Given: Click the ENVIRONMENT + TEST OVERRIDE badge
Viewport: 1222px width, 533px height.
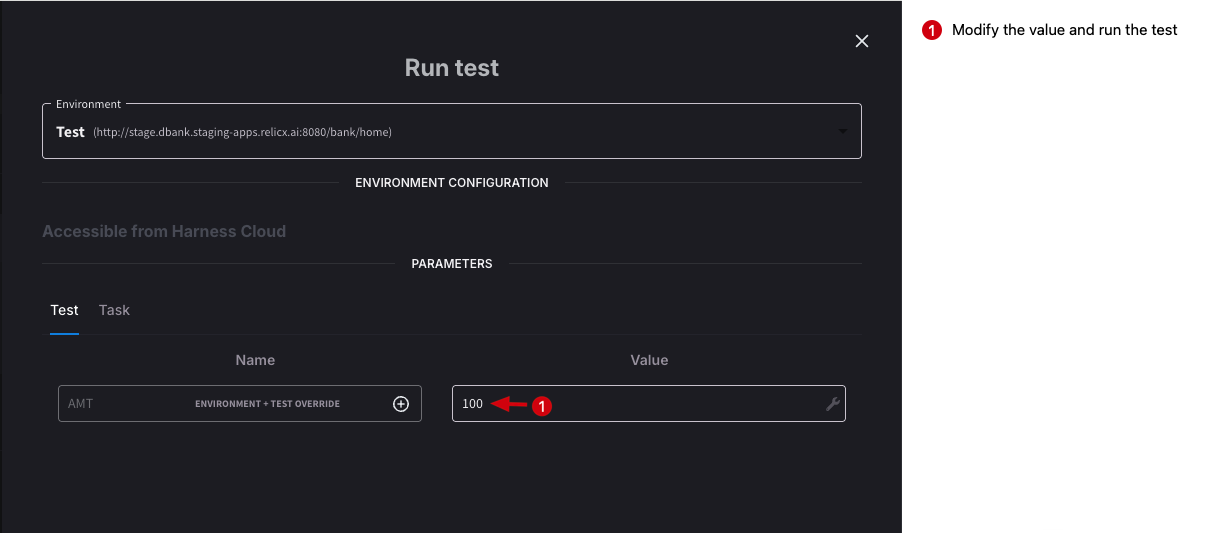Looking at the screenshot, I should pyautogui.click(x=267, y=404).
